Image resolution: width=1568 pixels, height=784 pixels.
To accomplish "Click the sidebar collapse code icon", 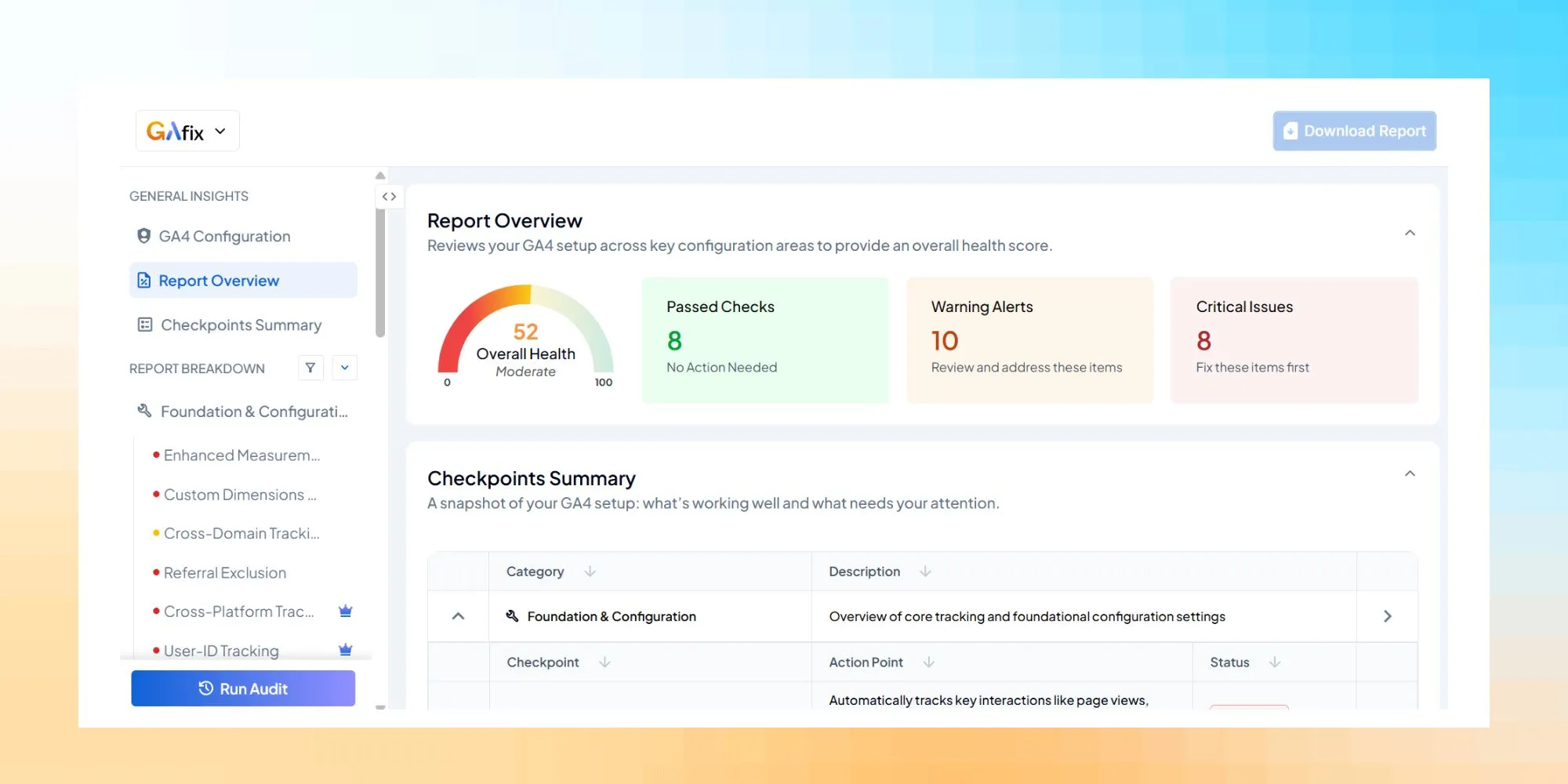I will tap(389, 197).
